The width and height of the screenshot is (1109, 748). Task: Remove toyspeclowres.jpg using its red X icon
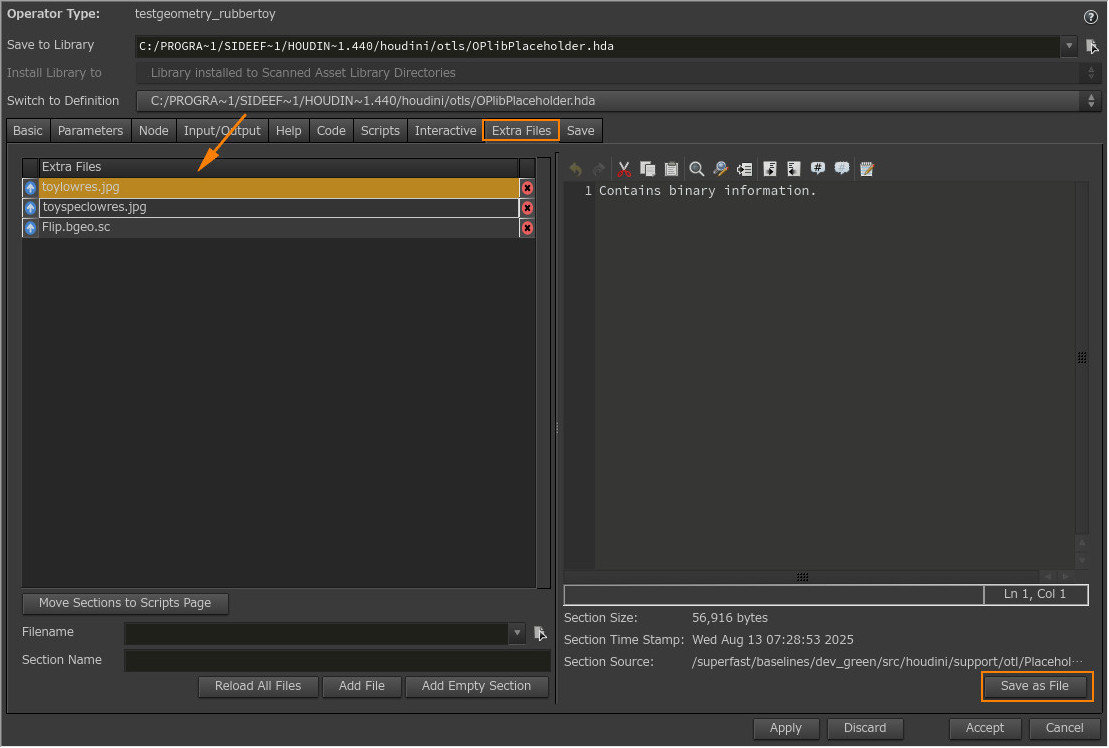[x=527, y=208]
